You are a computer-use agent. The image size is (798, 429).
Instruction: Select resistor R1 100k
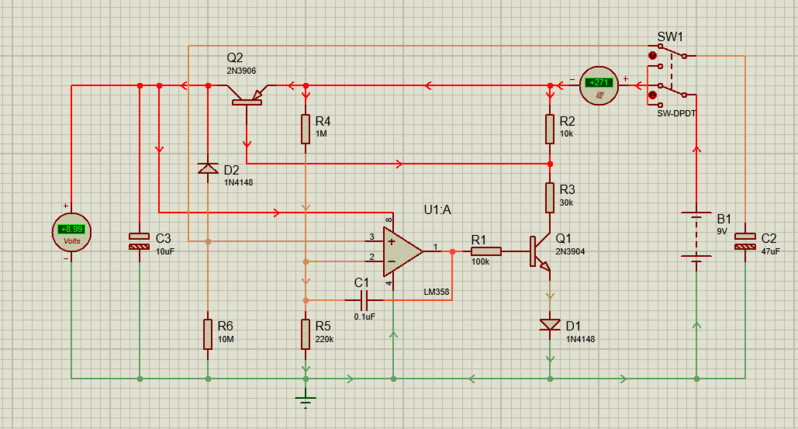(x=485, y=251)
